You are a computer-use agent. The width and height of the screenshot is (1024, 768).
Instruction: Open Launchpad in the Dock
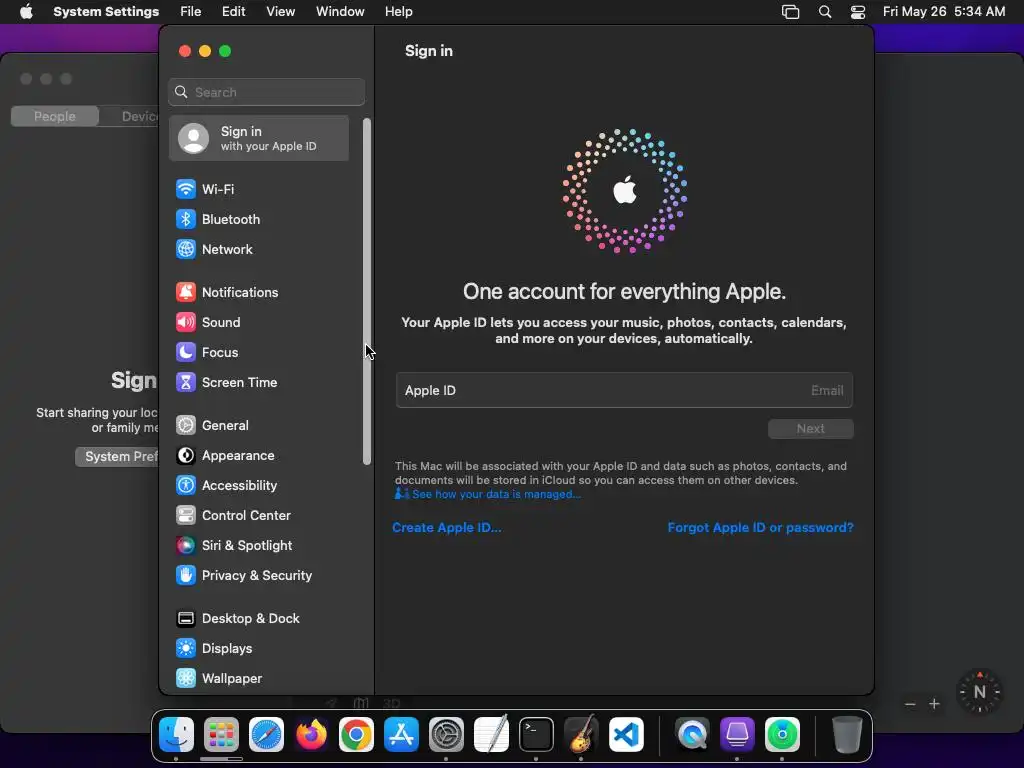coord(221,735)
